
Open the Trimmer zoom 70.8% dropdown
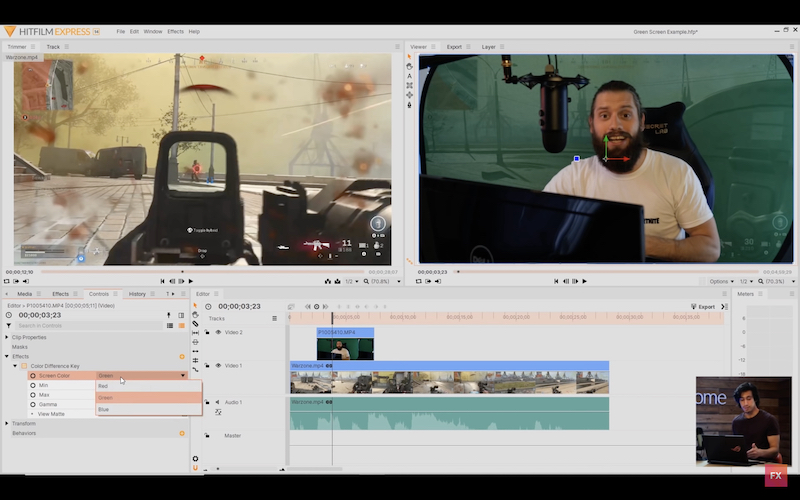click(x=383, y=281)
